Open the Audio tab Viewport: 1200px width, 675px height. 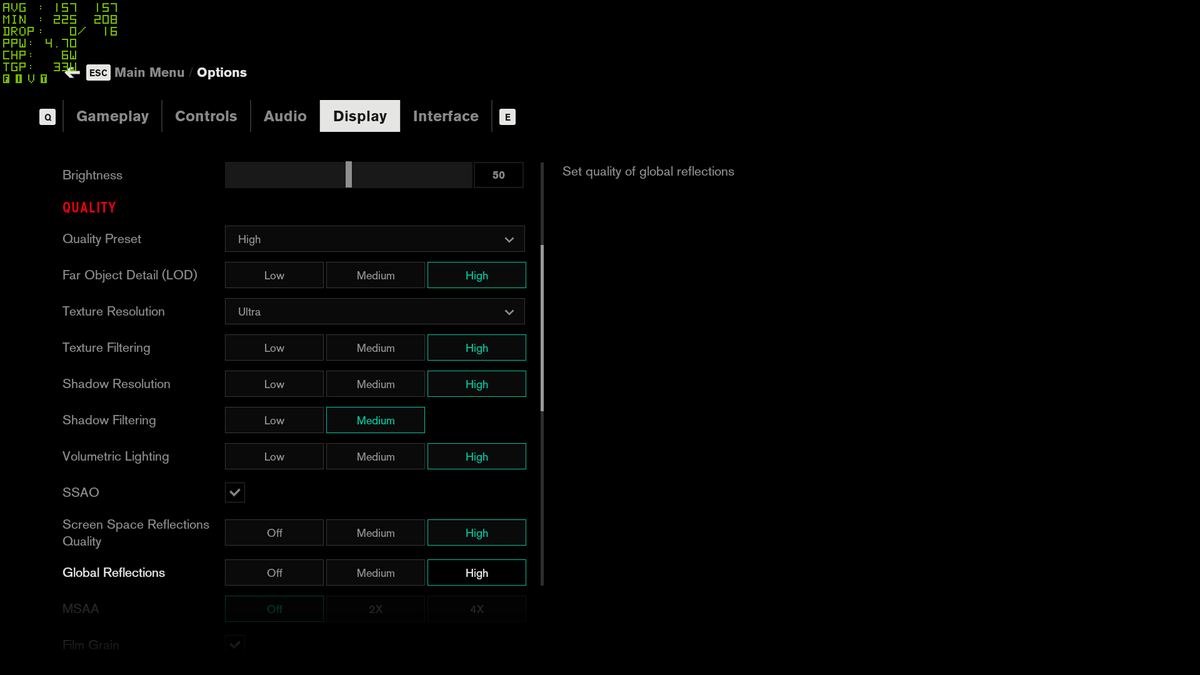[x=285, y=116]
